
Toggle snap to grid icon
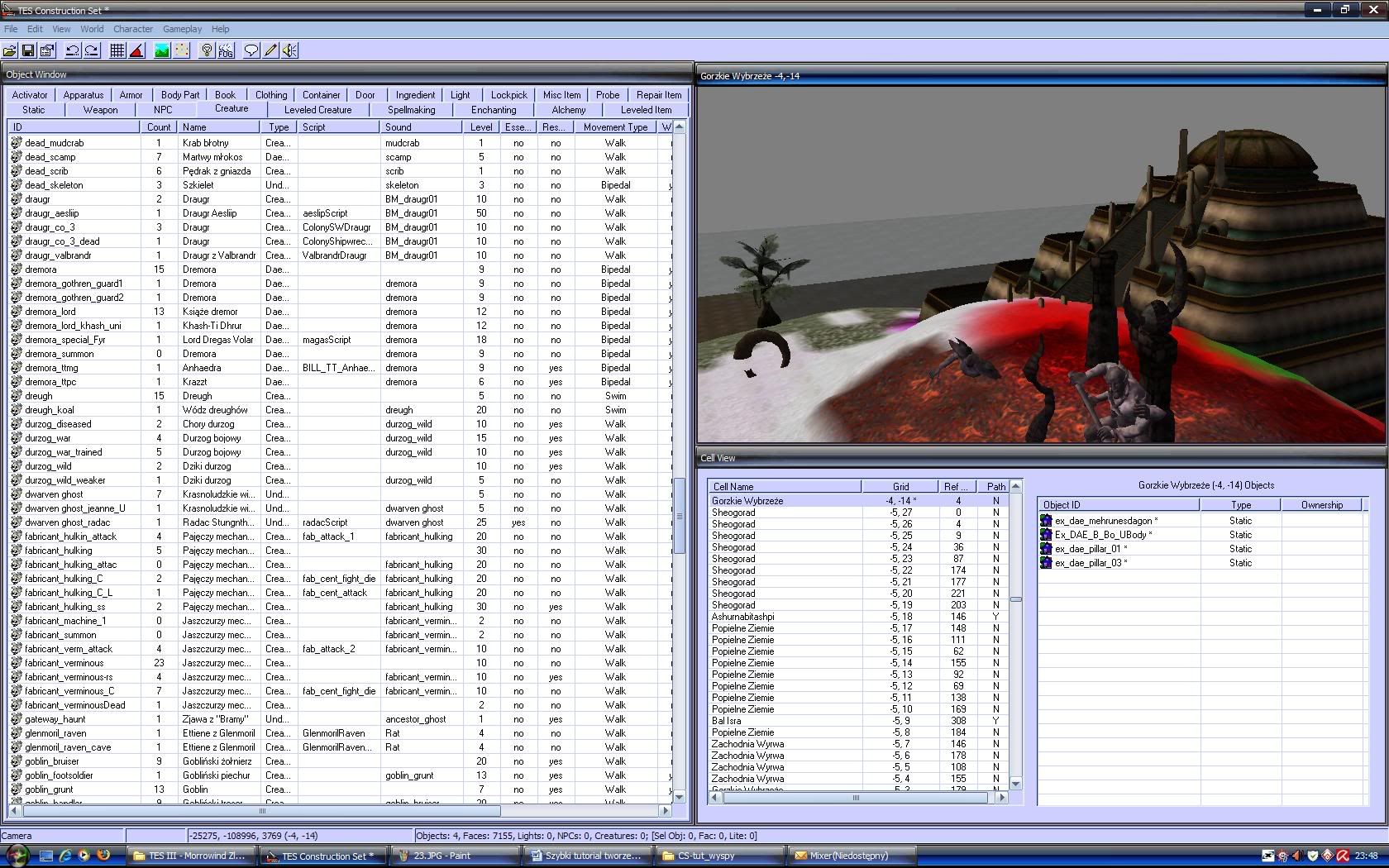tap(117, 50)
